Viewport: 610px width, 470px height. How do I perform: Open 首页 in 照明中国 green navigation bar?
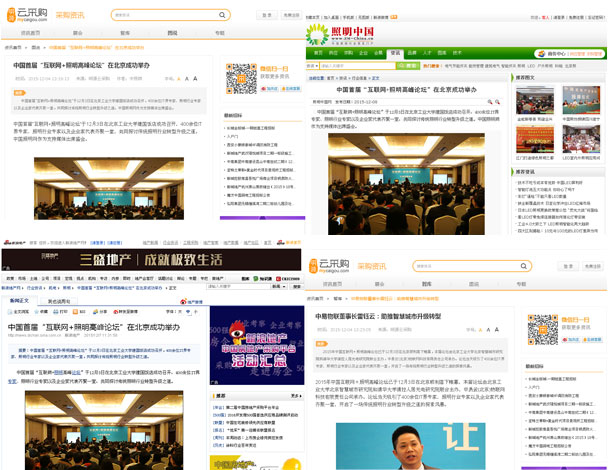(x=318, y=53)
